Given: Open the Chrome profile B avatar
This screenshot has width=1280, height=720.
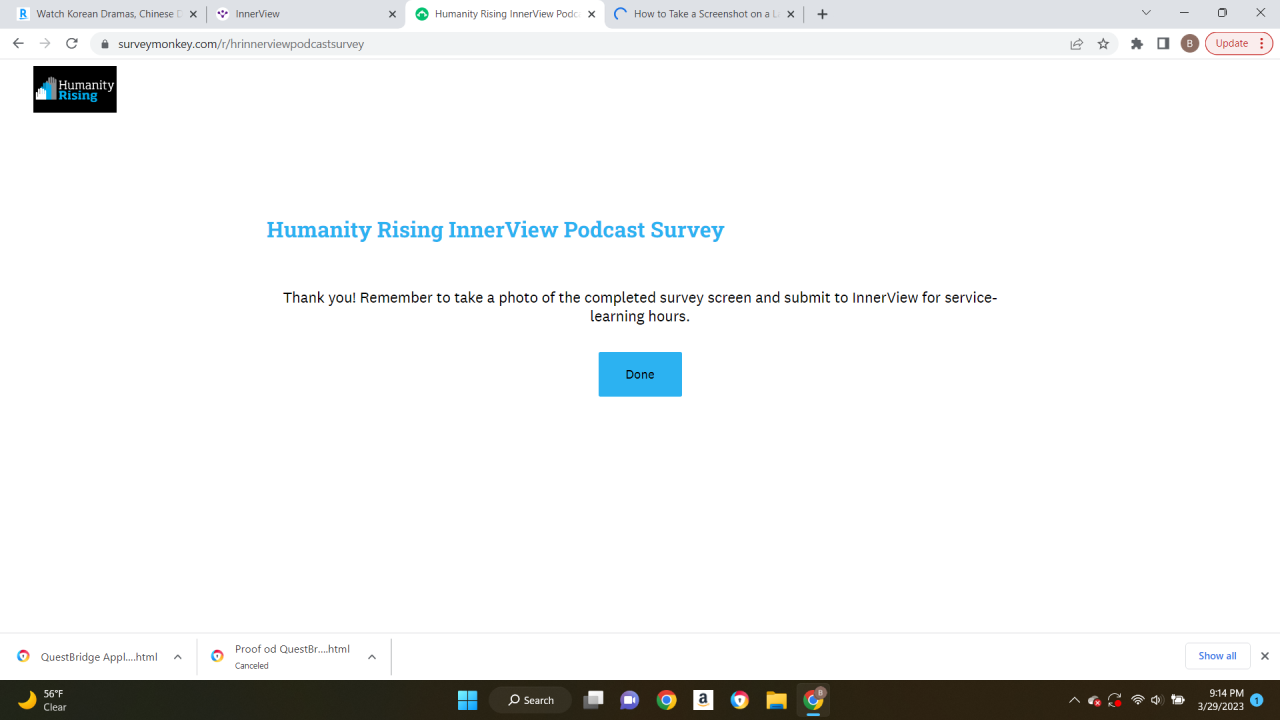Looking at the screenshot, I should tap(1190, 44).
